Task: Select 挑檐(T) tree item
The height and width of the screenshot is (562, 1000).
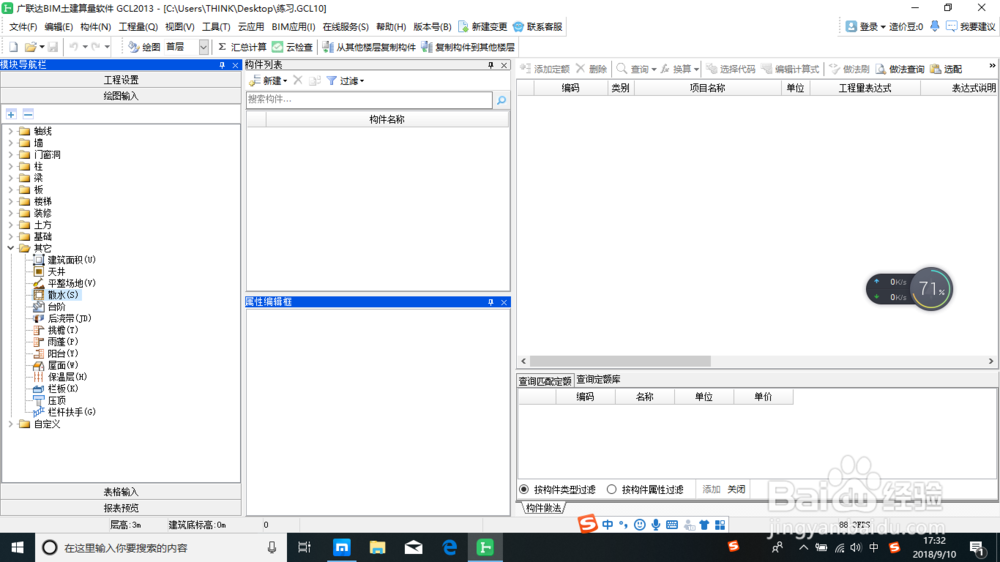Action: 62,330
